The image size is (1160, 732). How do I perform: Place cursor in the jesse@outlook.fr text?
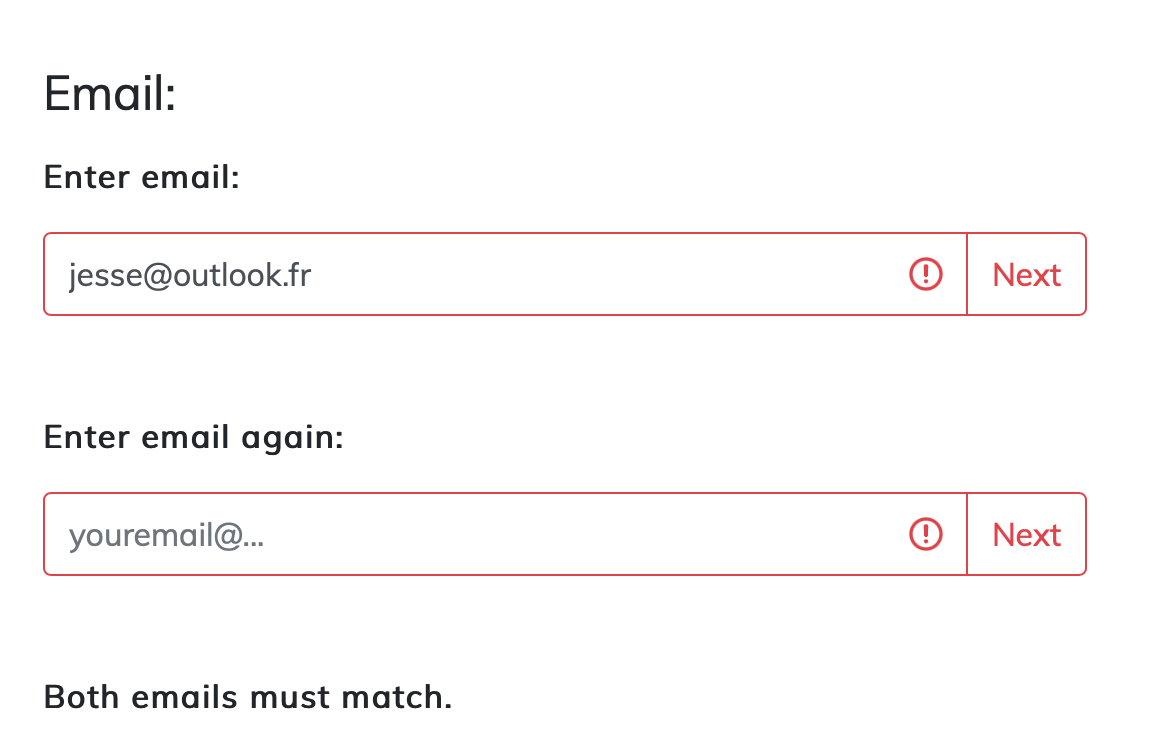tap(190, 275)
